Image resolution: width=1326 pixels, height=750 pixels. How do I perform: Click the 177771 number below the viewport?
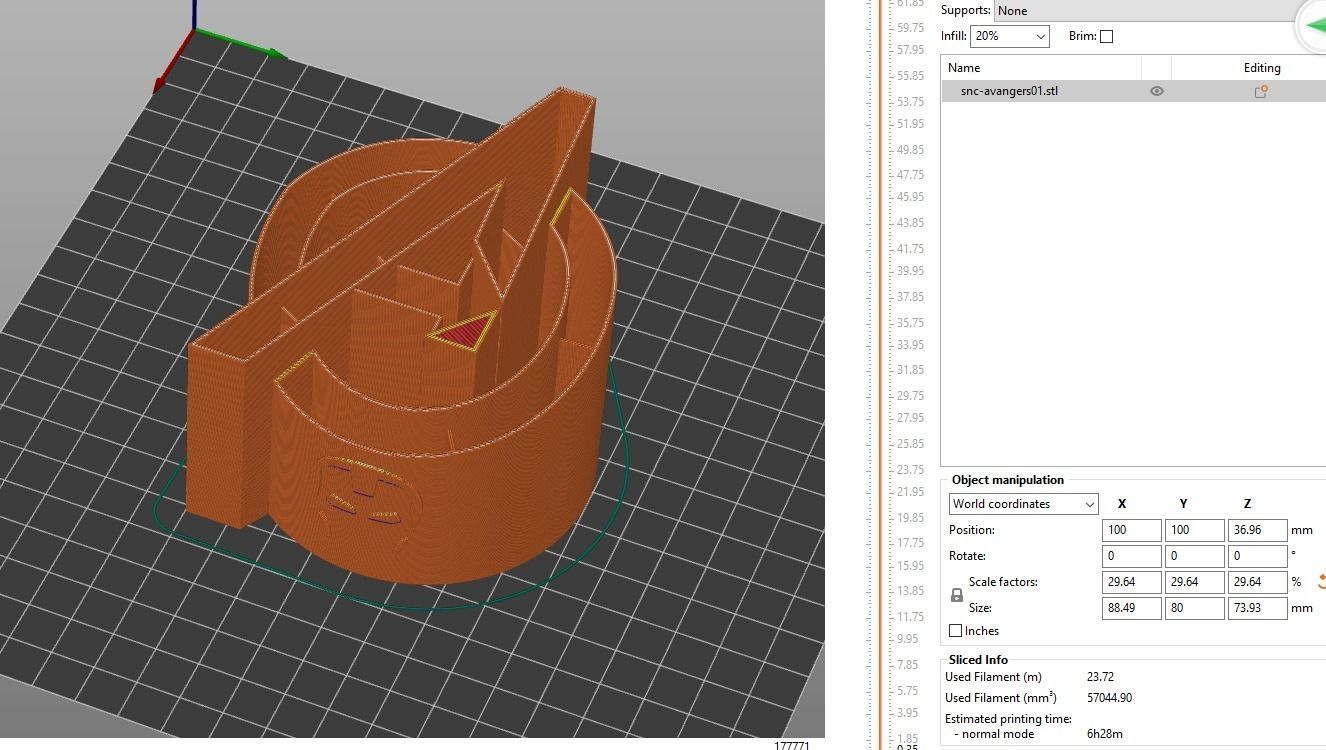(791, 746)
